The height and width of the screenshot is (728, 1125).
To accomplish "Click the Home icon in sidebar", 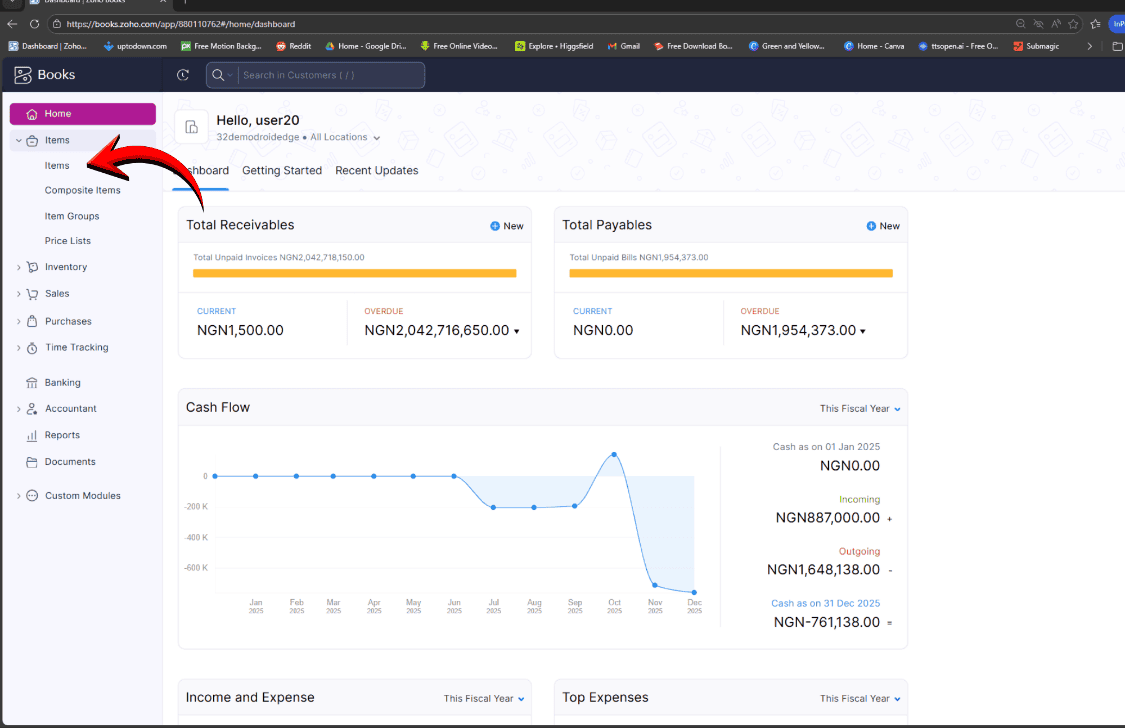I will point(32,114).
